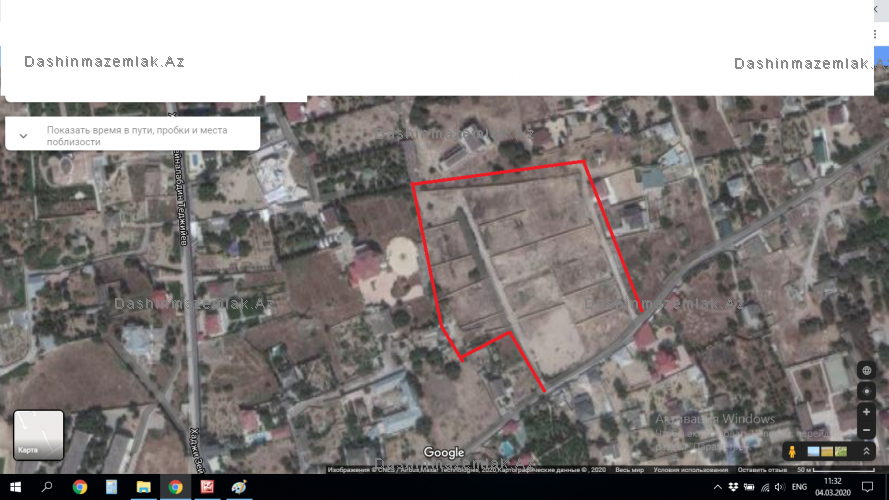Open the first photo thumbnail in imagery strip
The image size is (889, 500).
pos(813,452)
